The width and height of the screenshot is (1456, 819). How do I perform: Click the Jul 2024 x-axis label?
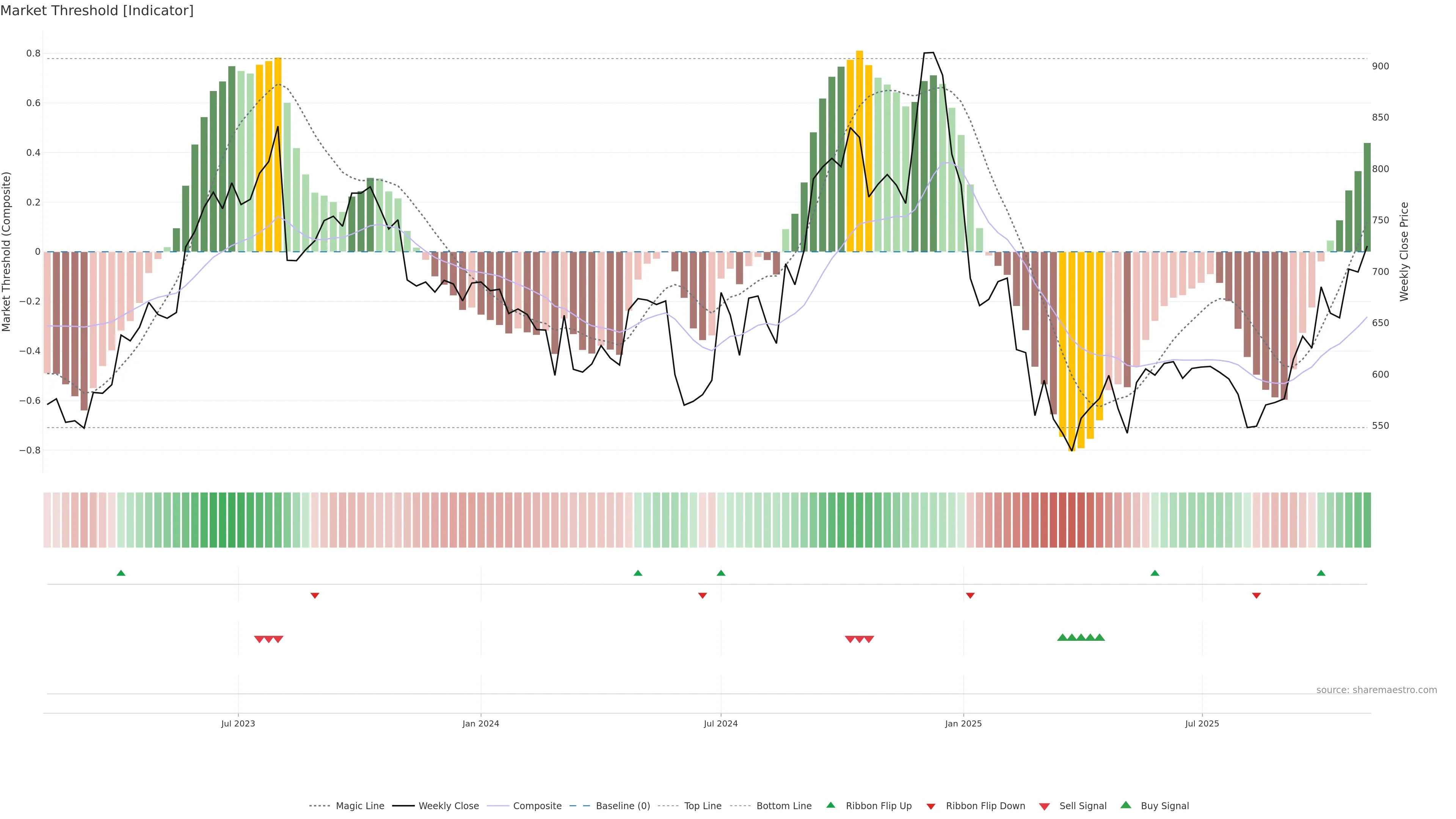point(721,723)
